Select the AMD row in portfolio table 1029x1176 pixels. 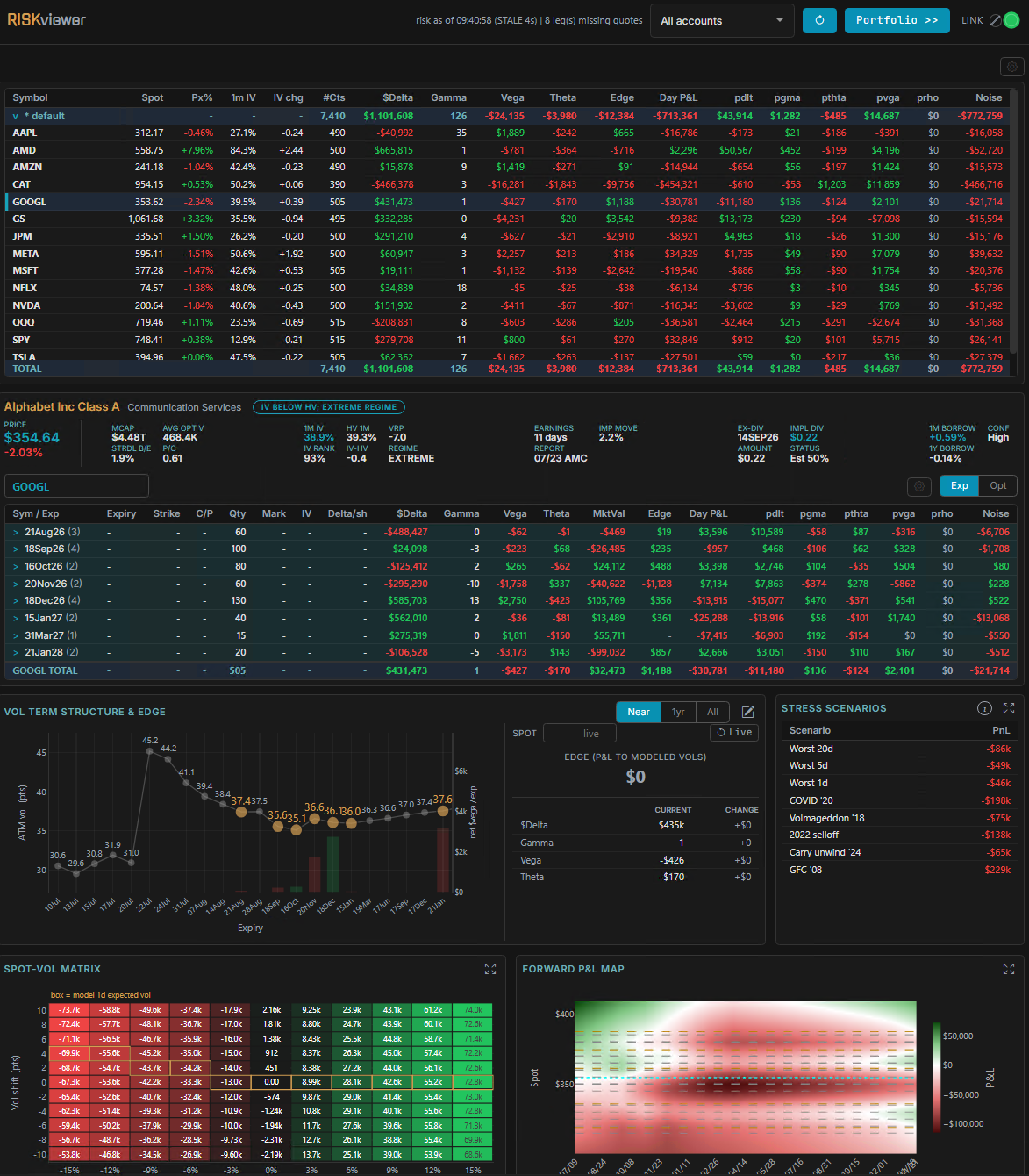[x=507, y=150]
